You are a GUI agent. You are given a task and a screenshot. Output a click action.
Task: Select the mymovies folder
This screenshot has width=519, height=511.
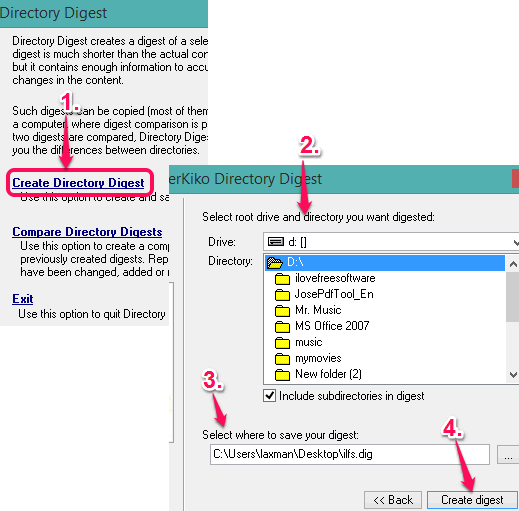coord(318,358)
